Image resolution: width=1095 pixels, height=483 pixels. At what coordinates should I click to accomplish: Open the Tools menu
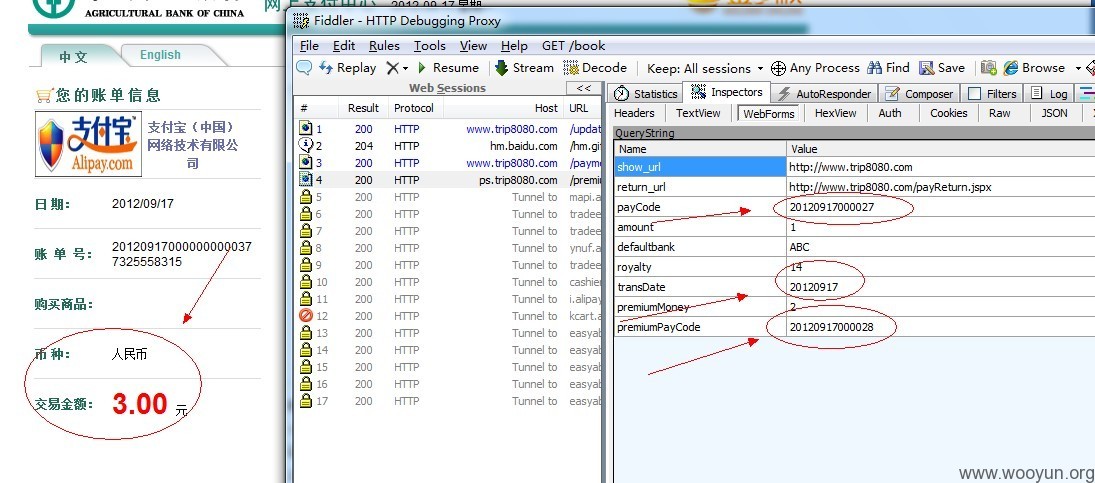[429, 46]
